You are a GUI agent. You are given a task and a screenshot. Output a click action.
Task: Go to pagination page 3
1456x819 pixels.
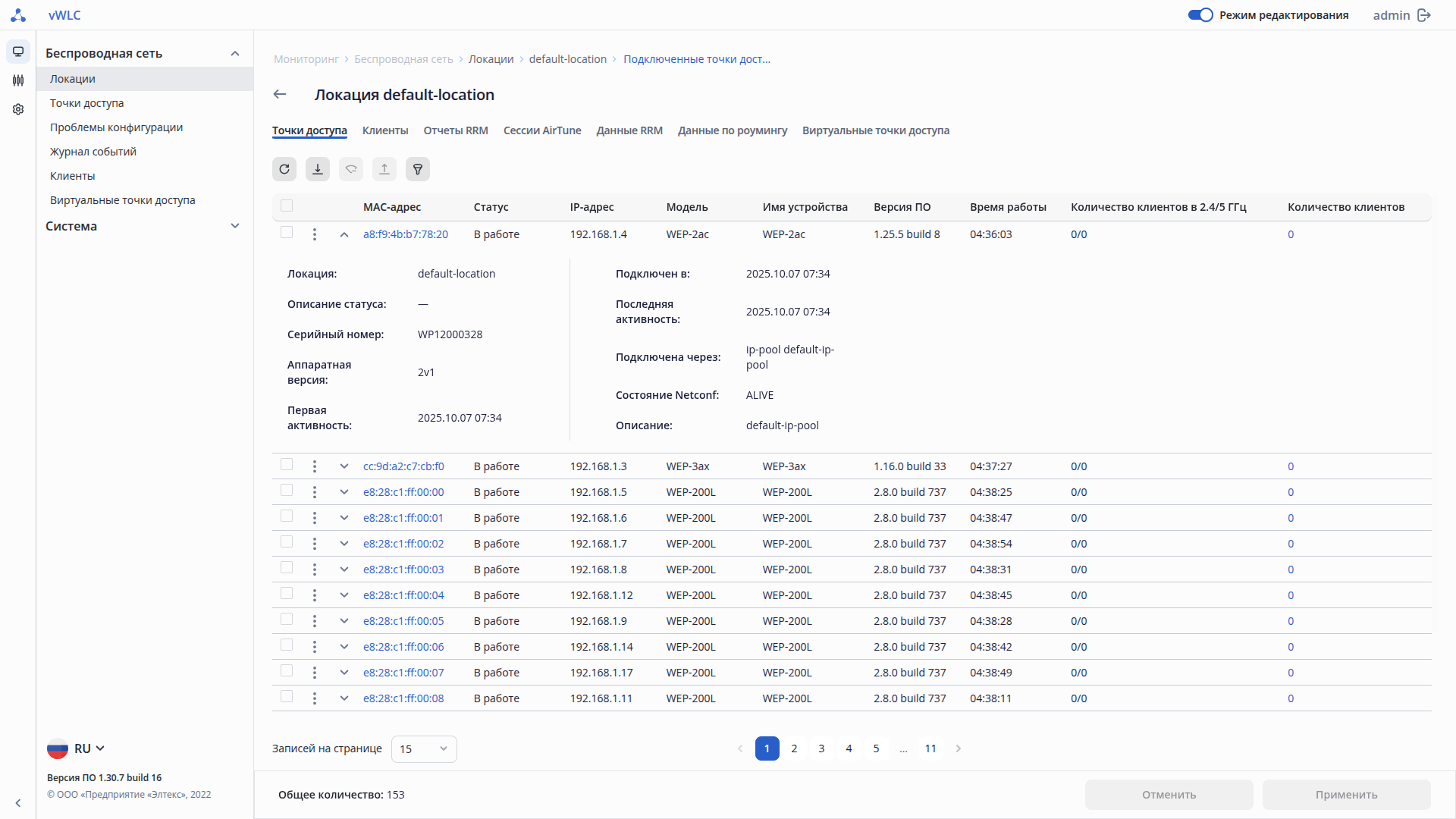[x=821, y=748]
